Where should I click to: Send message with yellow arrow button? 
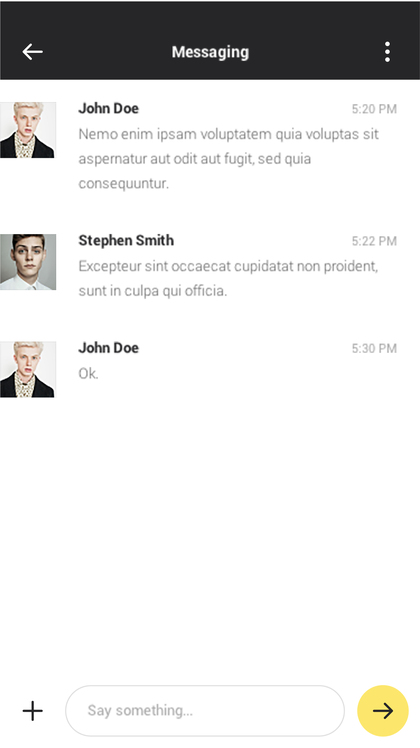click(x=383, y=711)
